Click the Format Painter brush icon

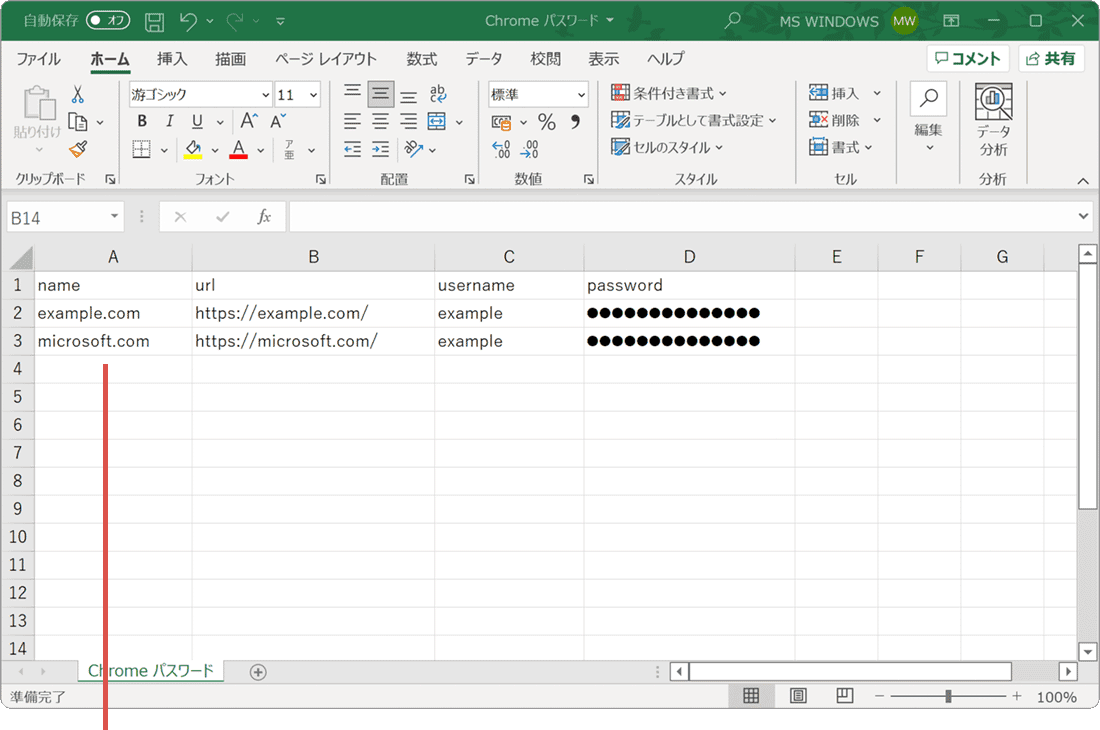click(x=78, y=149)
